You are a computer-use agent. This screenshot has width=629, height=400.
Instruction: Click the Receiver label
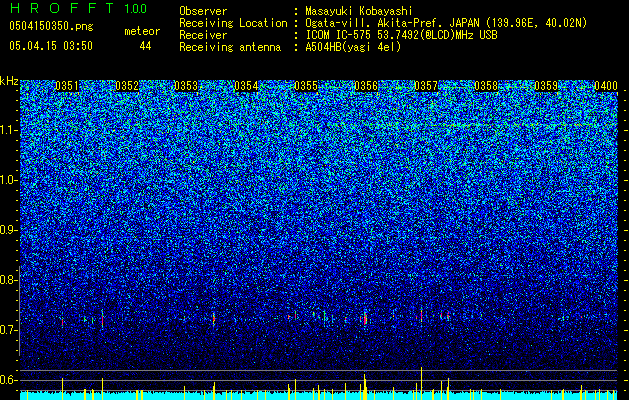(x=203, y=35)
